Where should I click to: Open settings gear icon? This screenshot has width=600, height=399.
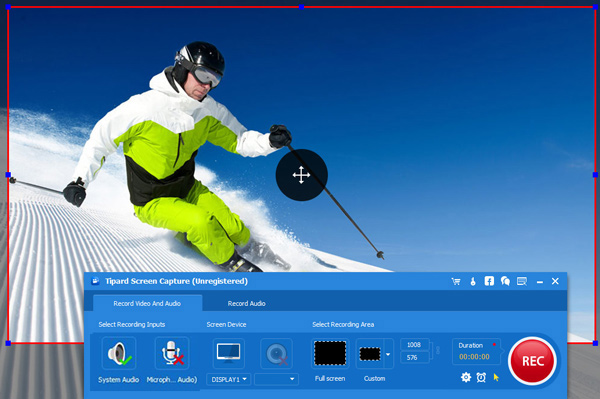click(x=466, y=378)
